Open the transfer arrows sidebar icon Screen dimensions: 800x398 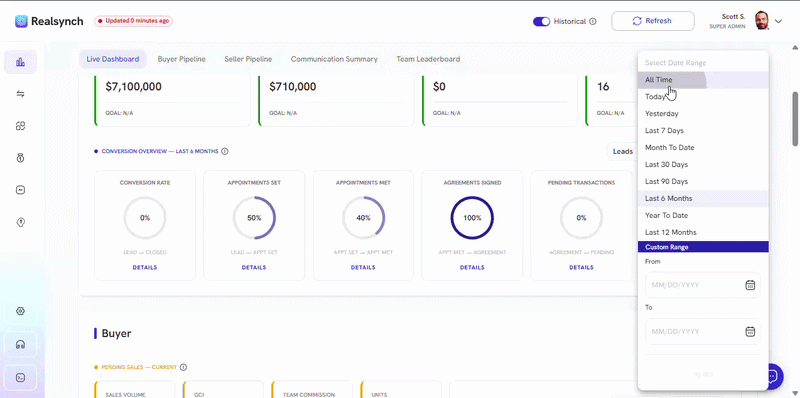(20, 94)
